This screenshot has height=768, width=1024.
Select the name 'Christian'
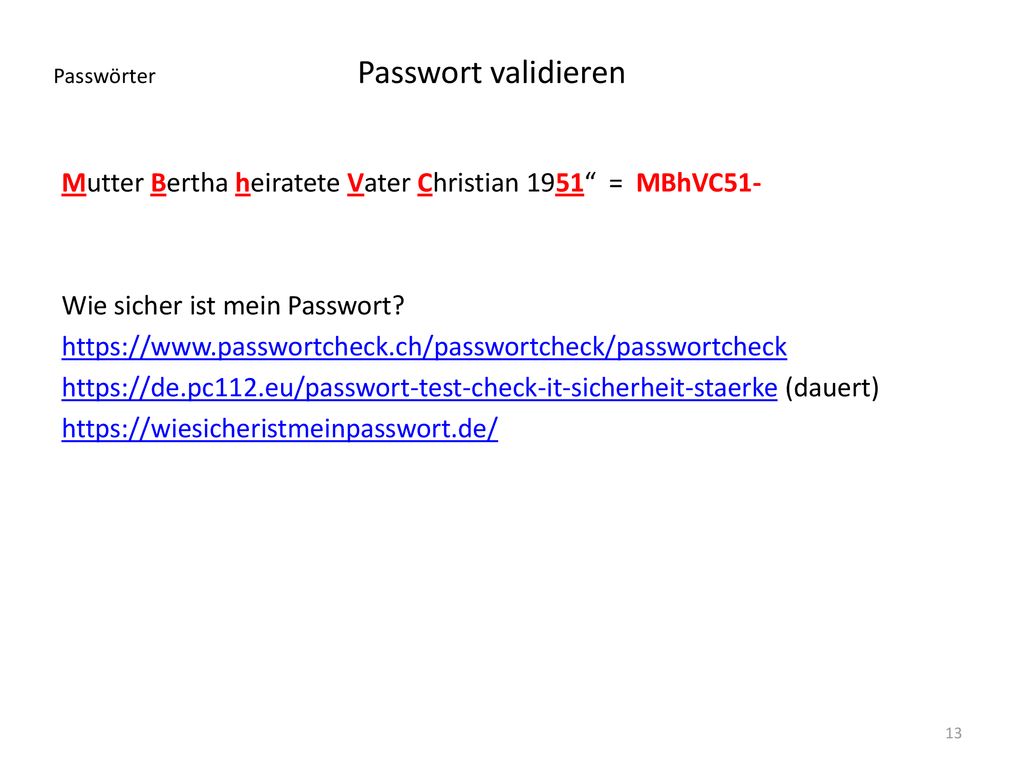(468, 183)
